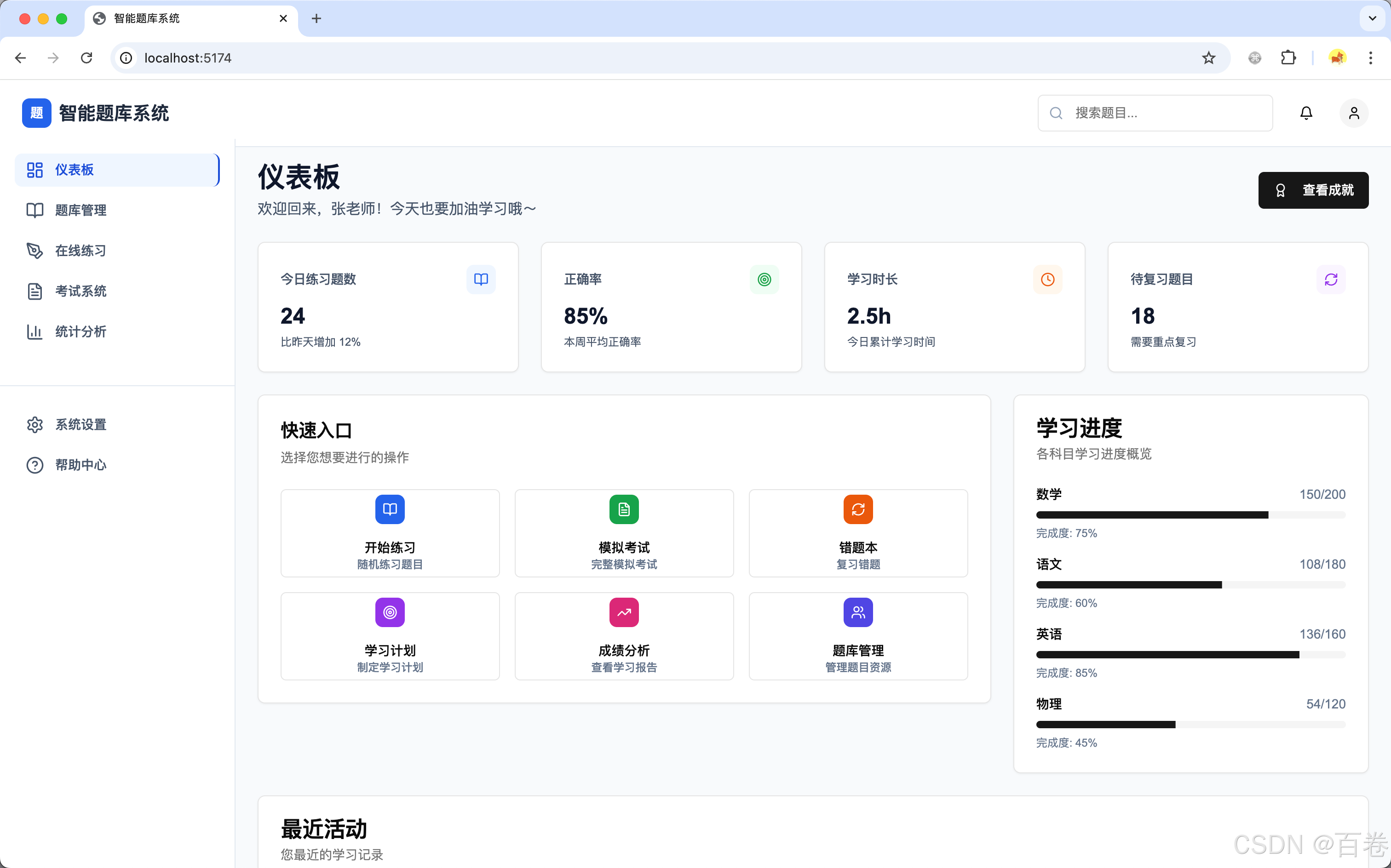Click the target icon on 正确率 card

pos(764,280)
